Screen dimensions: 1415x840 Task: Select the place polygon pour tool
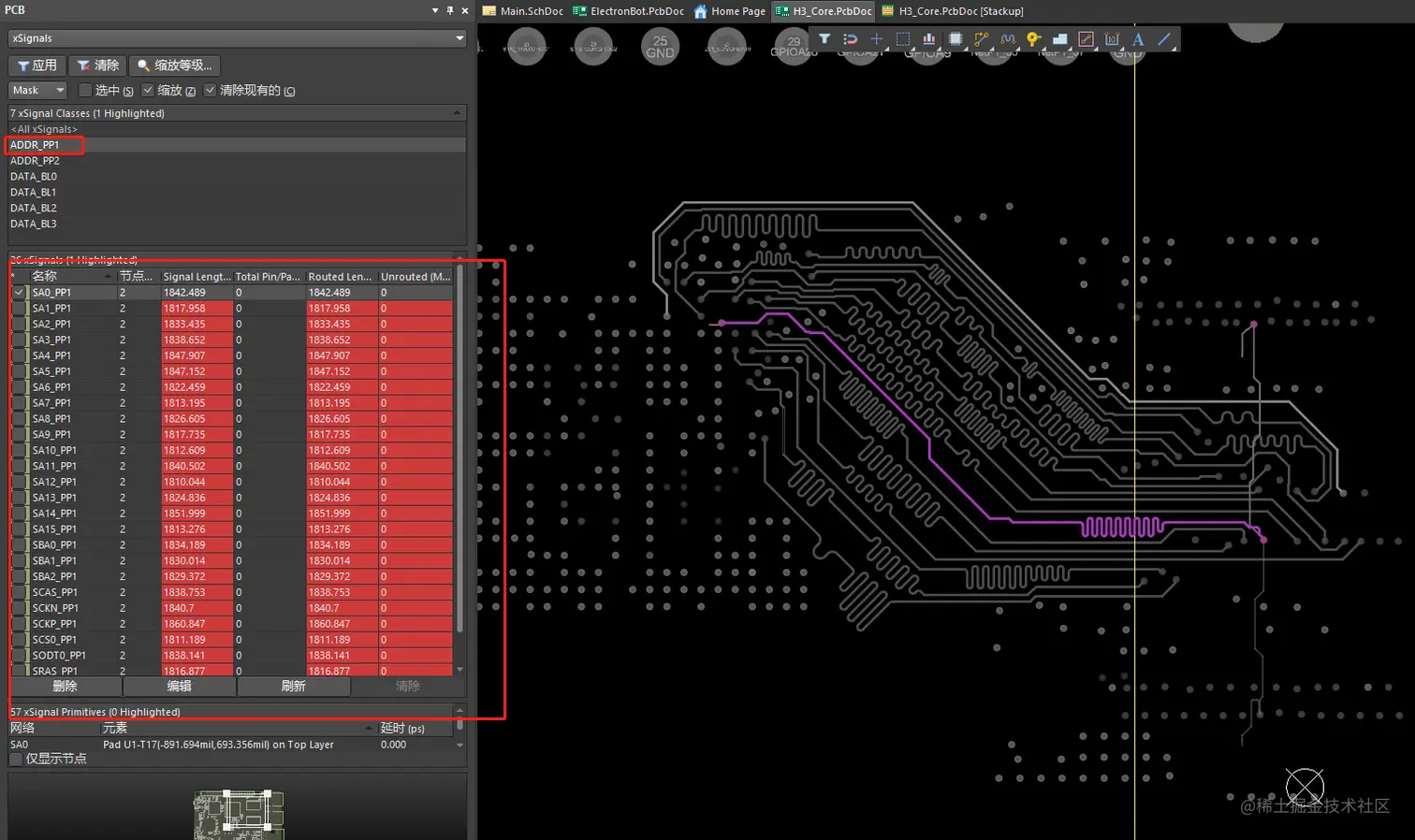point(1060,39)
